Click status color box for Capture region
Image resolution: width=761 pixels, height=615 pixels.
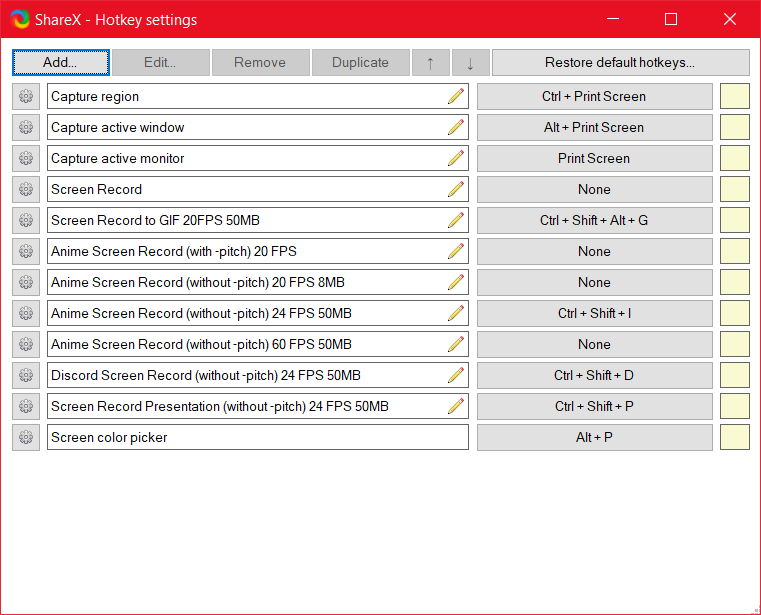click(735, 96)
